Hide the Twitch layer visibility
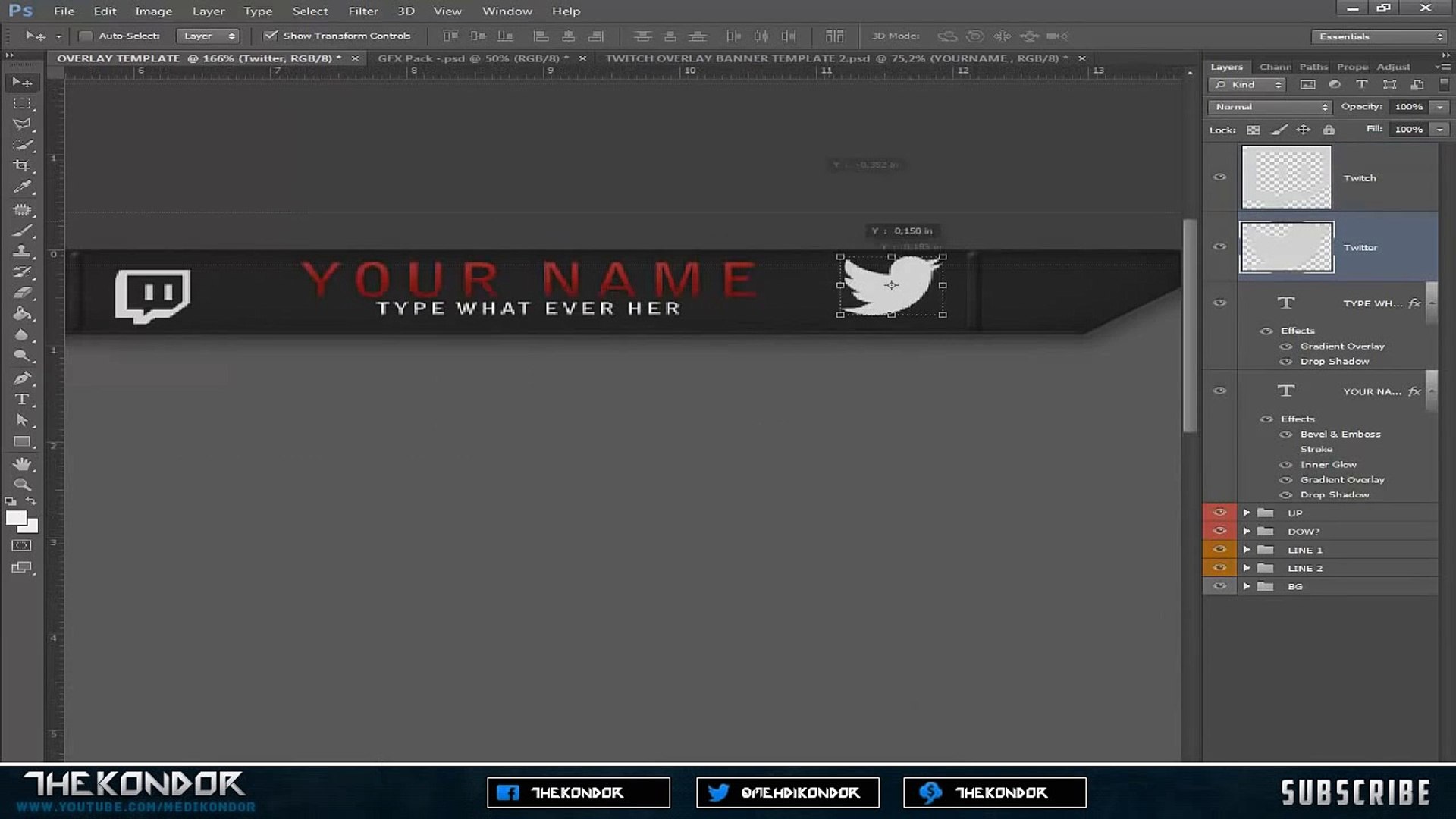The height and width of the screenshot is (819, 1456). click(1219, 177)
